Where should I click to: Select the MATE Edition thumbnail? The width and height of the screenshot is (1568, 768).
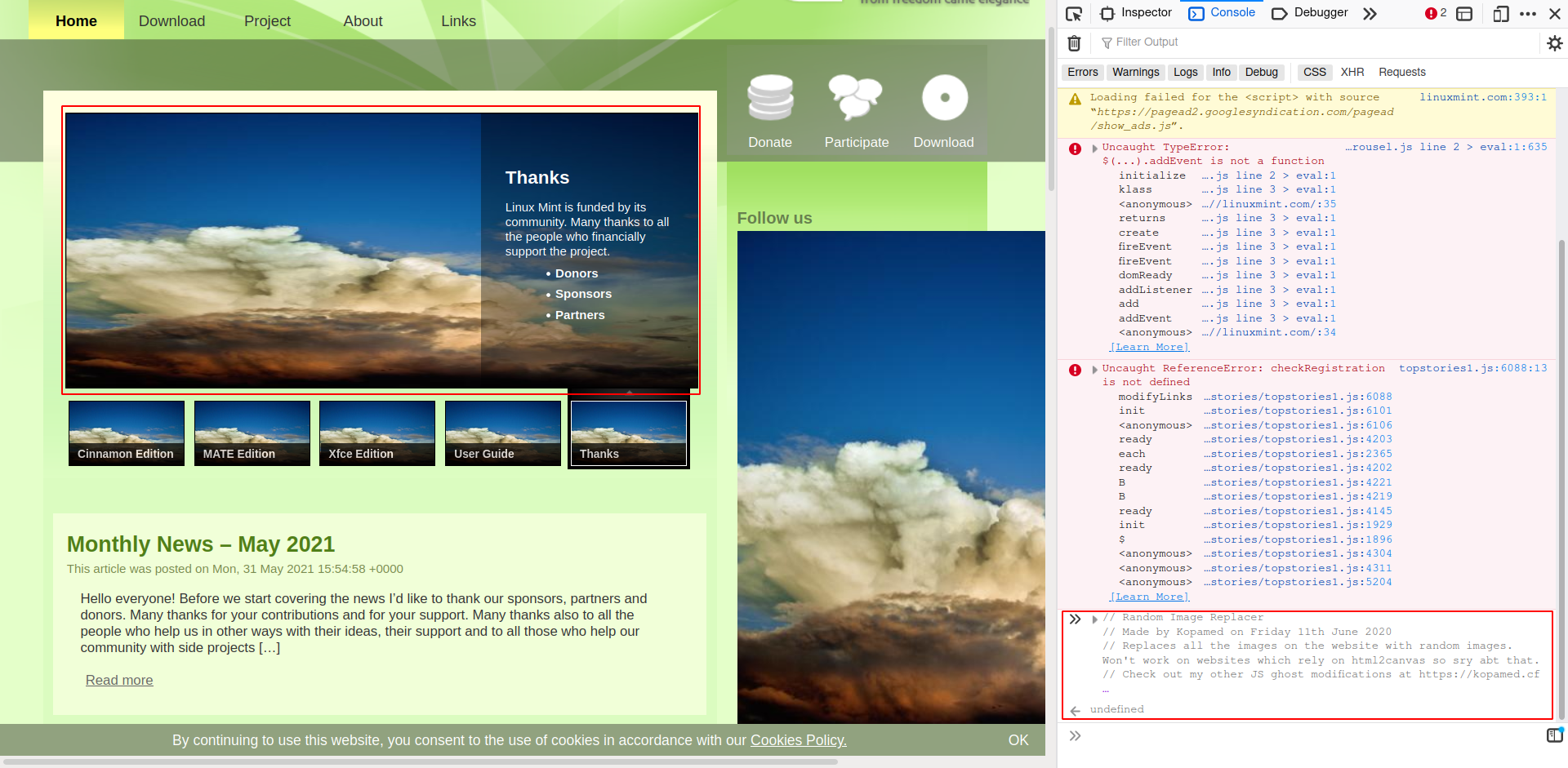point(252,433)
